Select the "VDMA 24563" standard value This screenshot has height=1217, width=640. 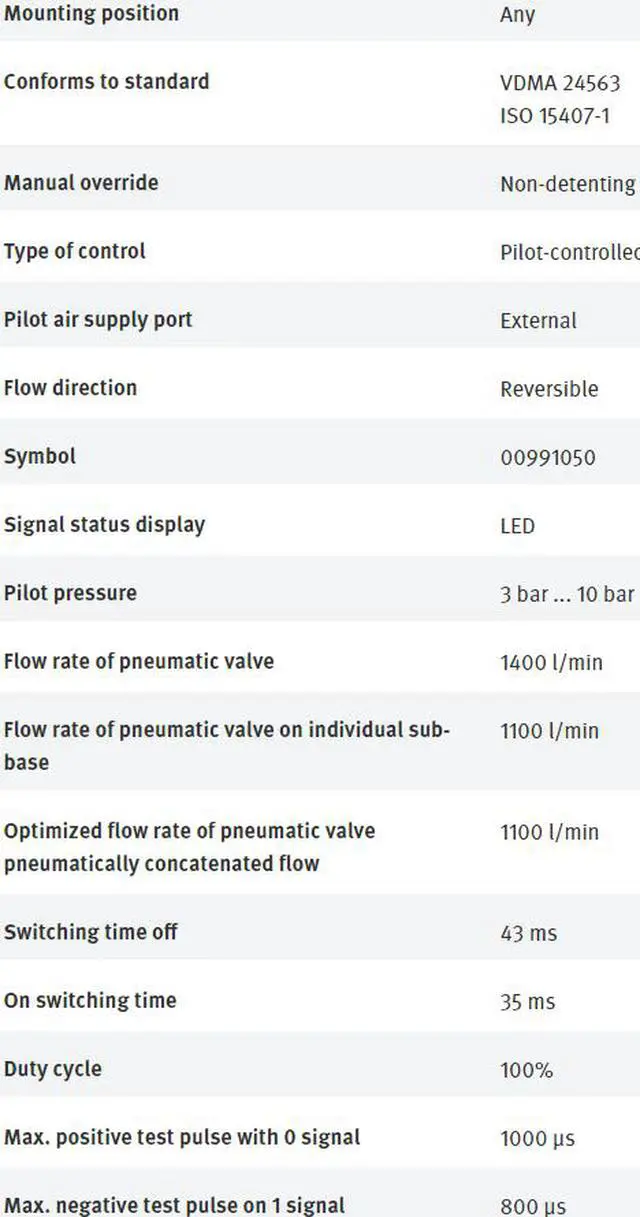coord(560,84)
